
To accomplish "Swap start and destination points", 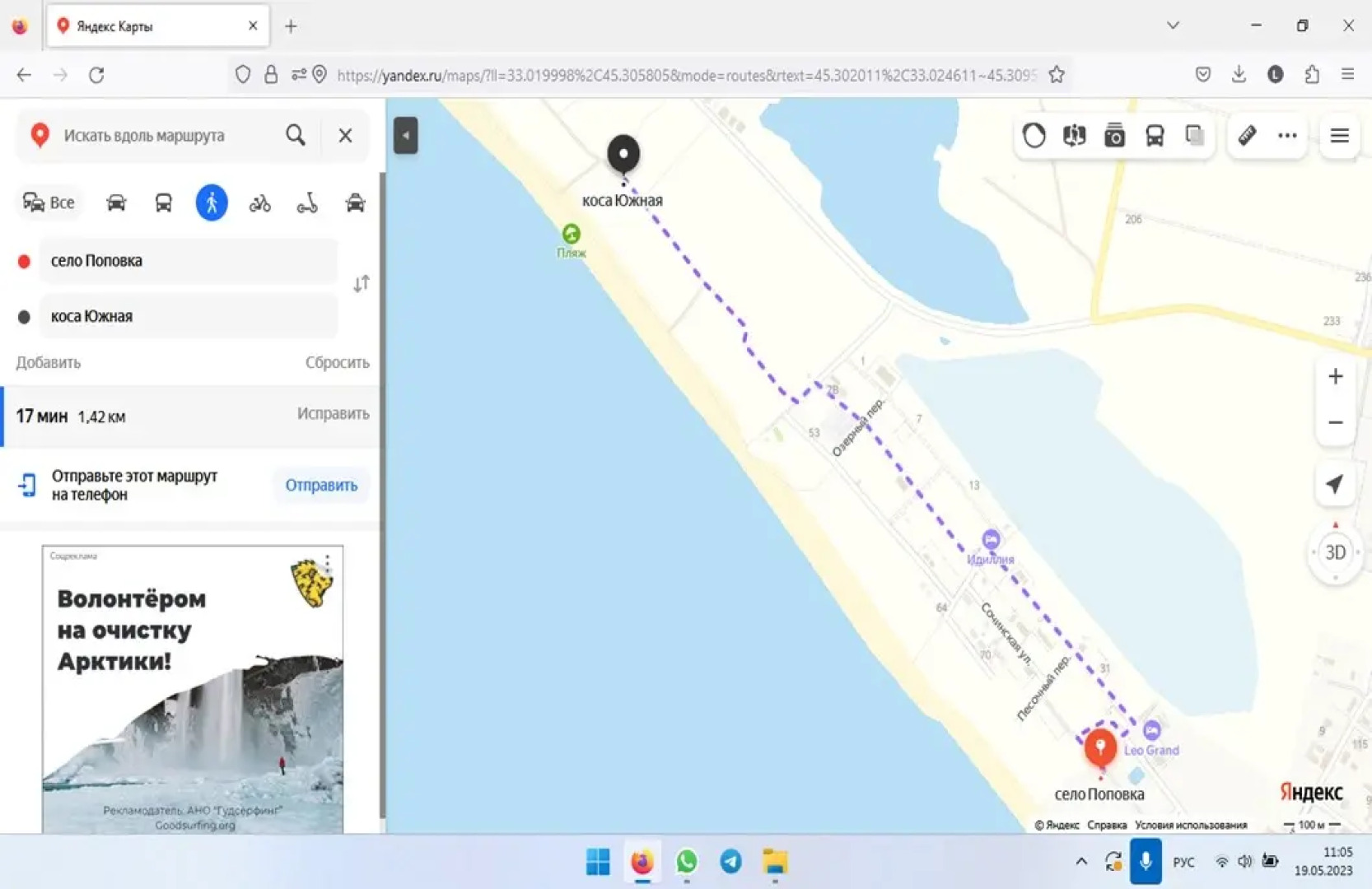I will 361,284.
